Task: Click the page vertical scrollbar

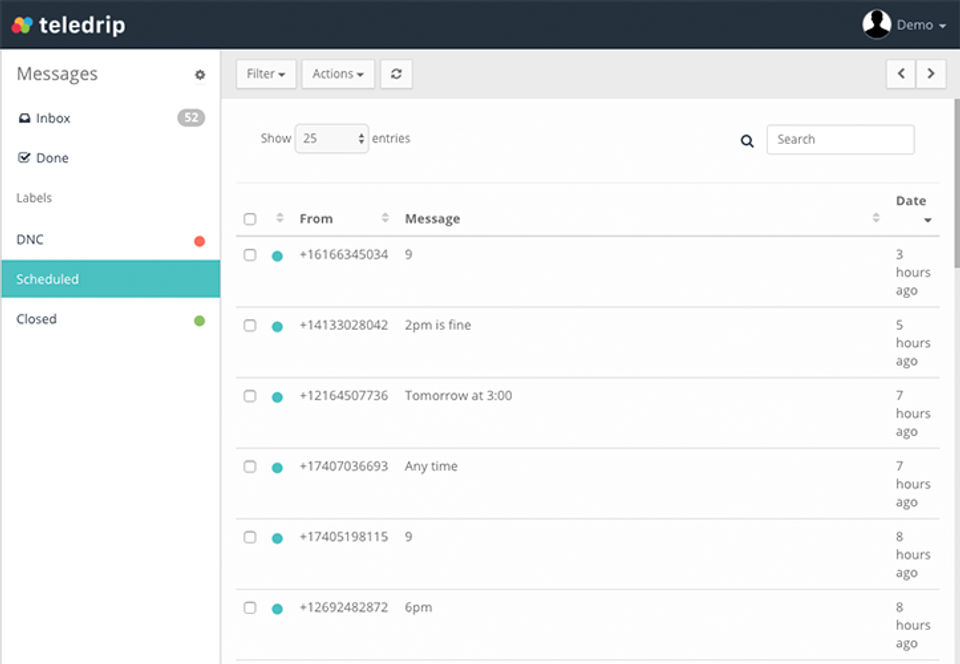Action: coord(956,183)
